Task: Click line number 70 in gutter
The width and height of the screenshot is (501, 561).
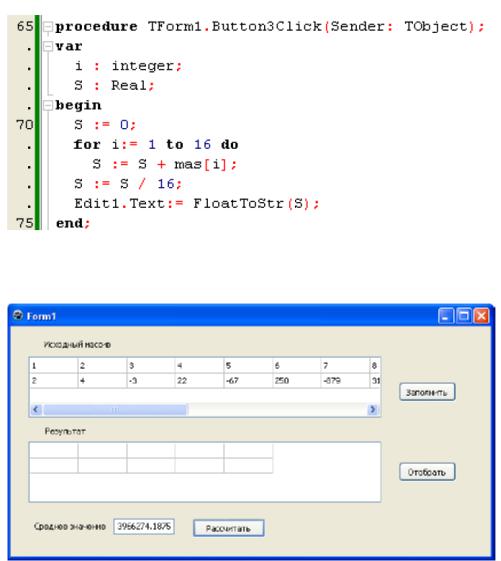Action: tap(25, 125)
